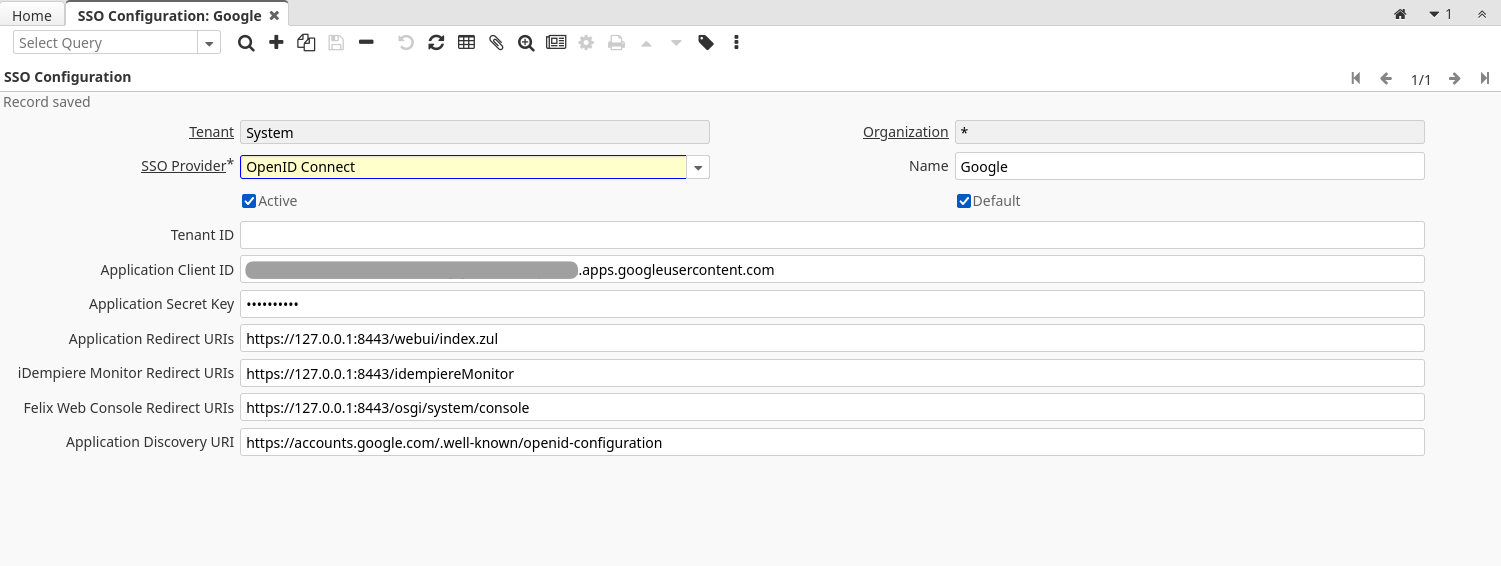Click the home icon at top right
Viewport: 1501px width, 566px height.
pos(1400,14)
